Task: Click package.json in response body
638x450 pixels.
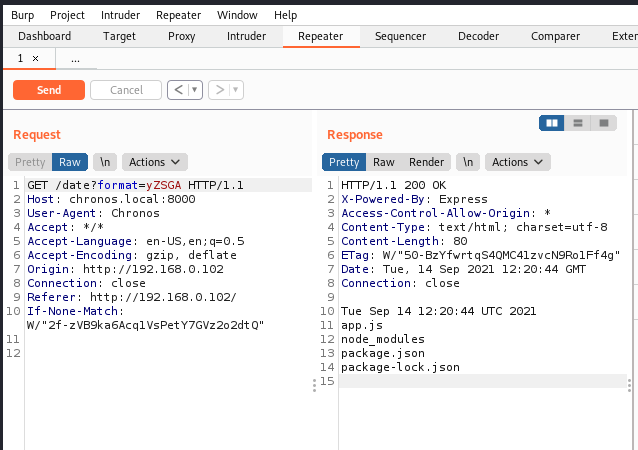Action: click(x=383, y=353)
